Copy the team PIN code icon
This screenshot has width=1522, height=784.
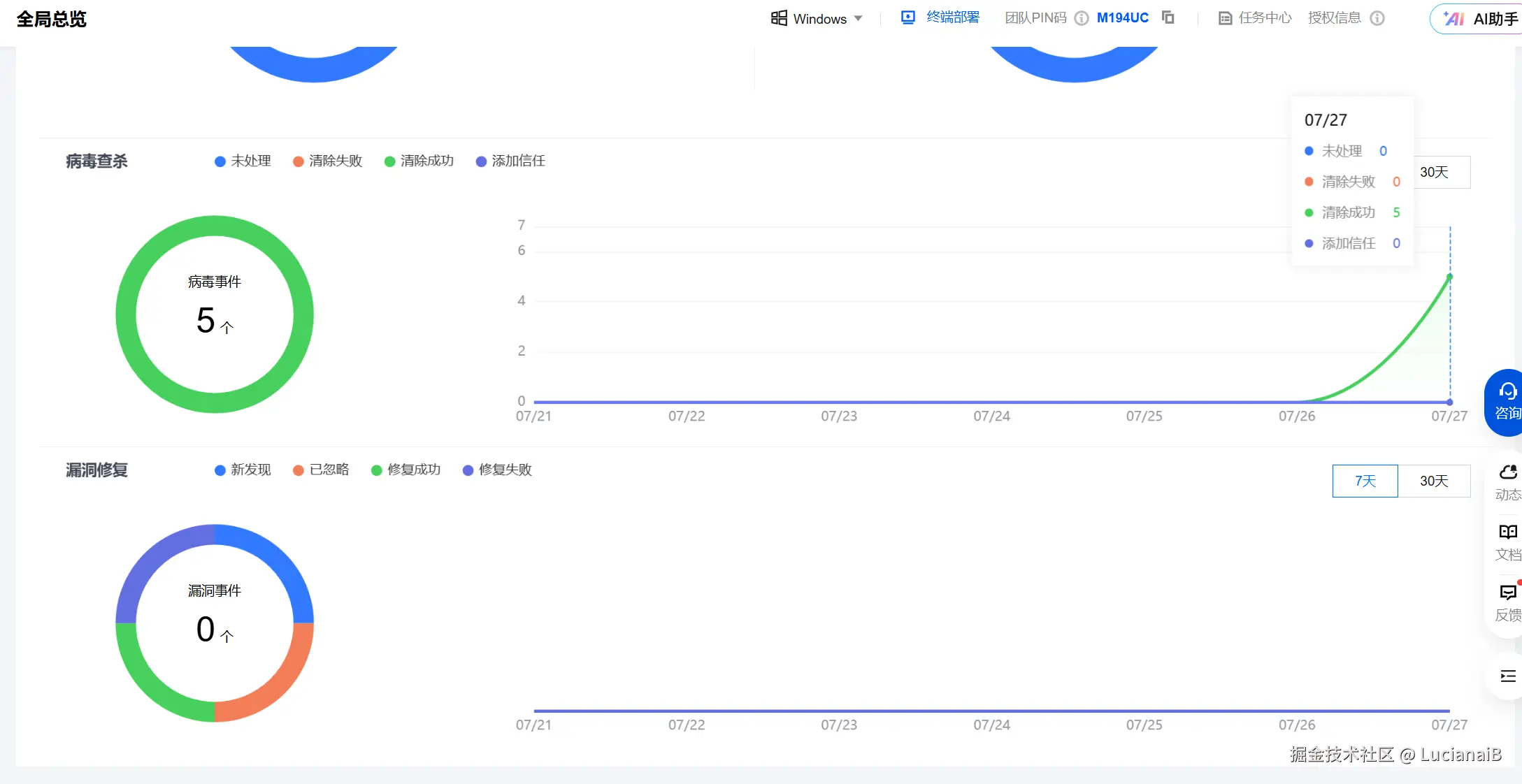pos(1168,17)
